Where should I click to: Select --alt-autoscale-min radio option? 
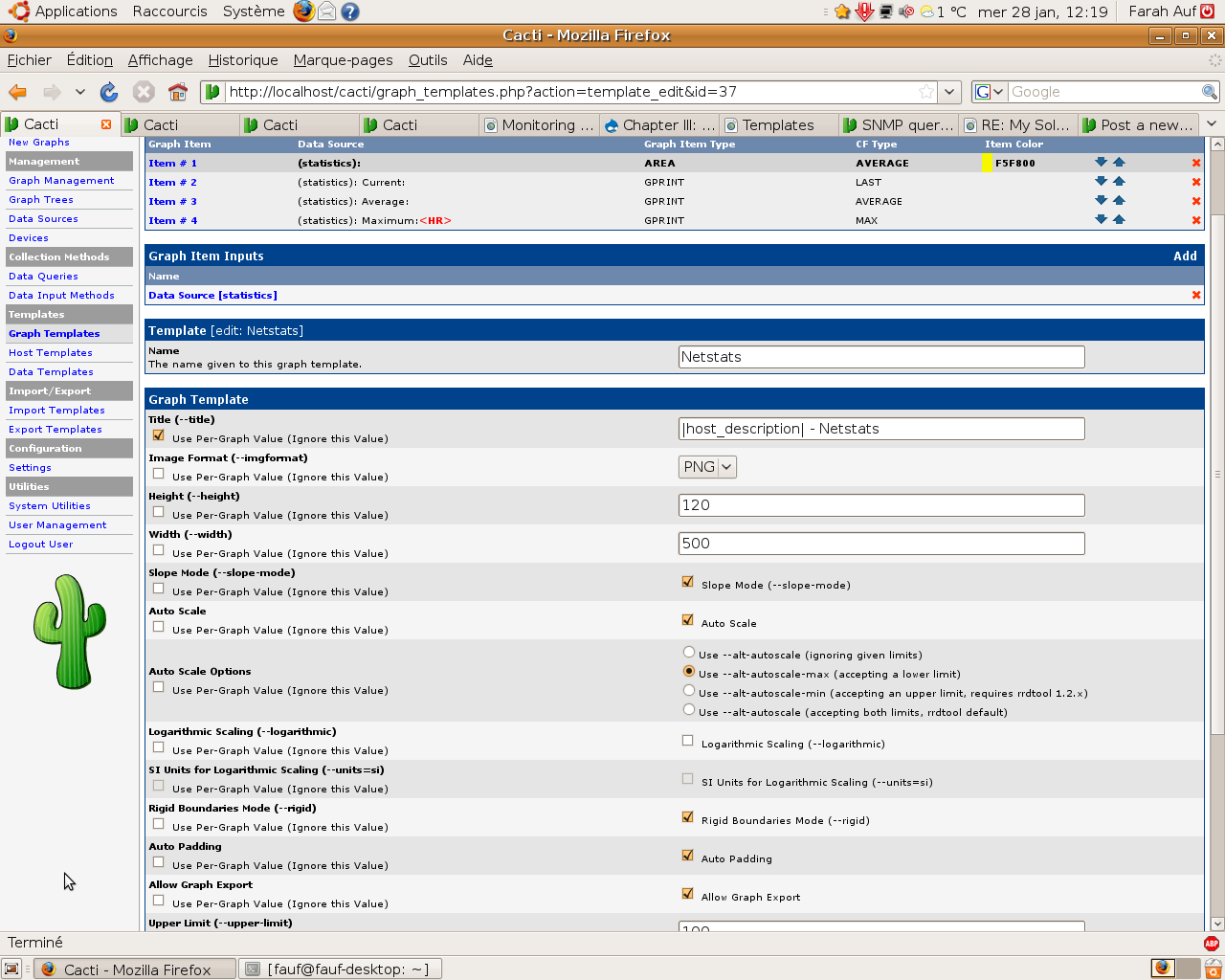pyautogui.click(x=689, y=691)
